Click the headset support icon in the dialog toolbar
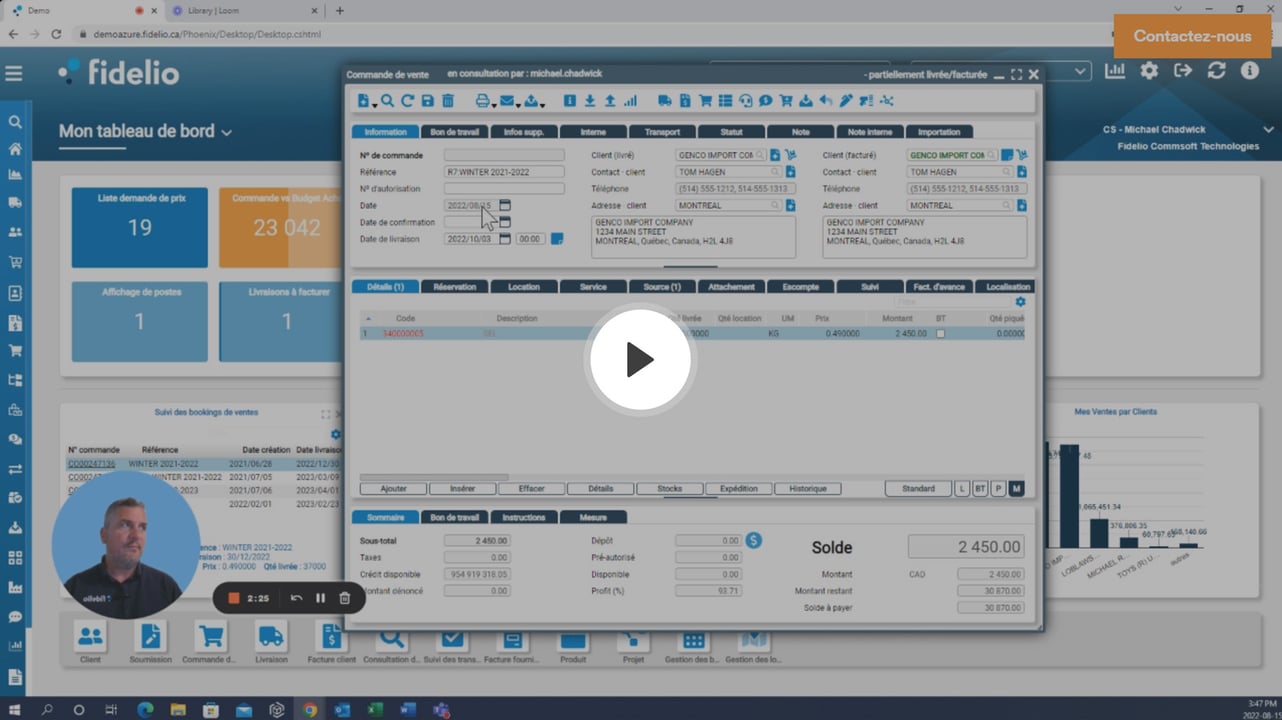Screen dimensions: 1282x720 point(746,101)
